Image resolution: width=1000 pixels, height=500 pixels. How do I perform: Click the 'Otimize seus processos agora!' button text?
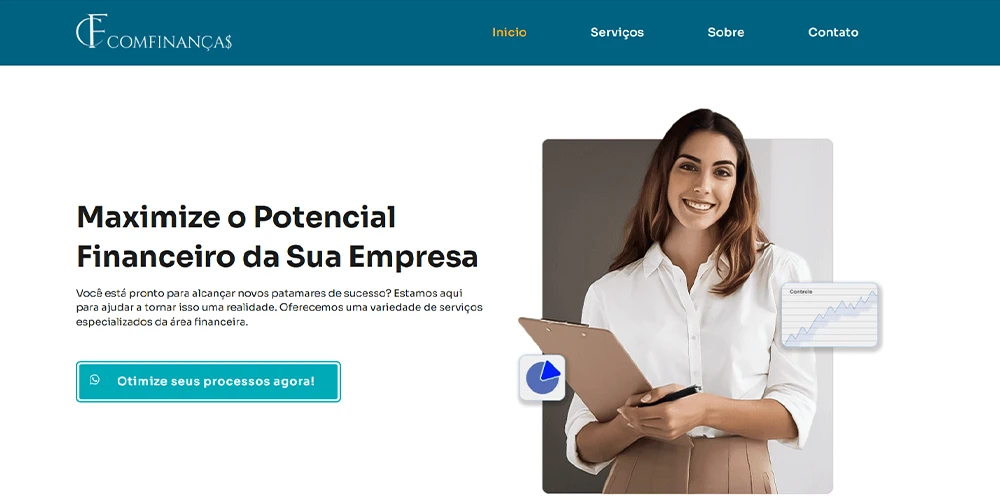(x=216, y=381)
